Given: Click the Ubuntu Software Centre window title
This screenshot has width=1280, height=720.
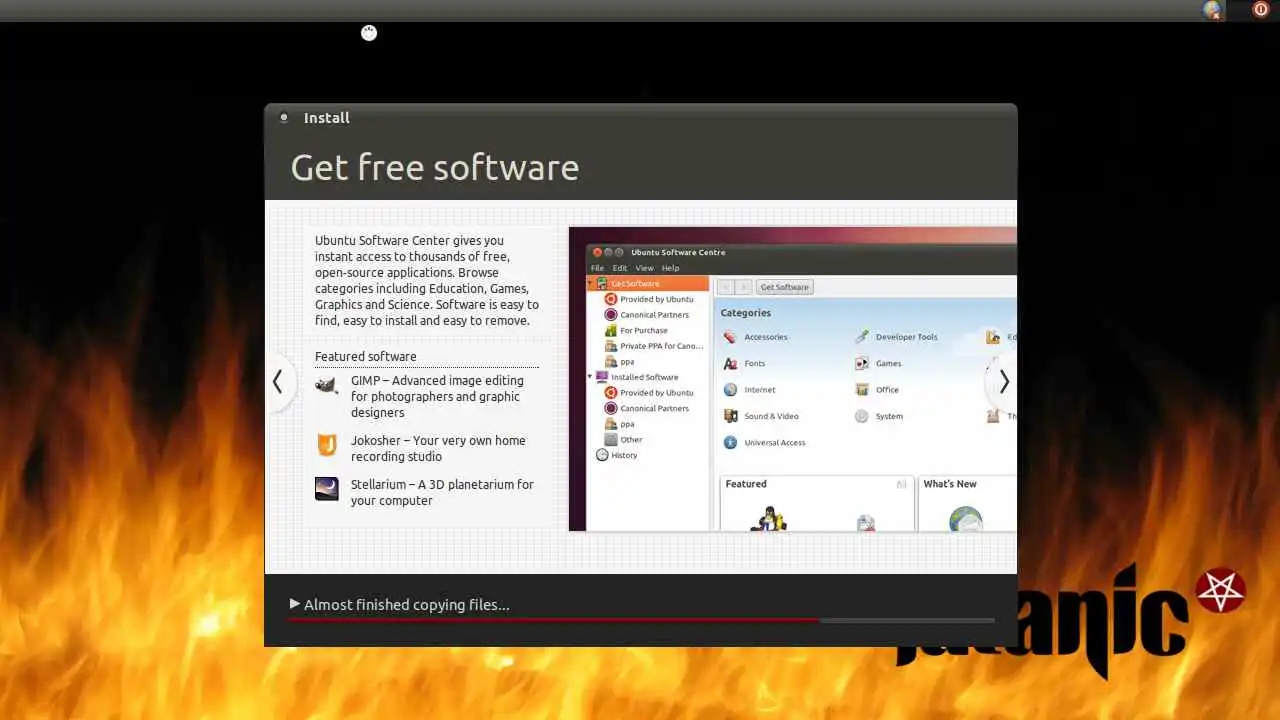Looking at the screenshot, I should click(678, 252).
